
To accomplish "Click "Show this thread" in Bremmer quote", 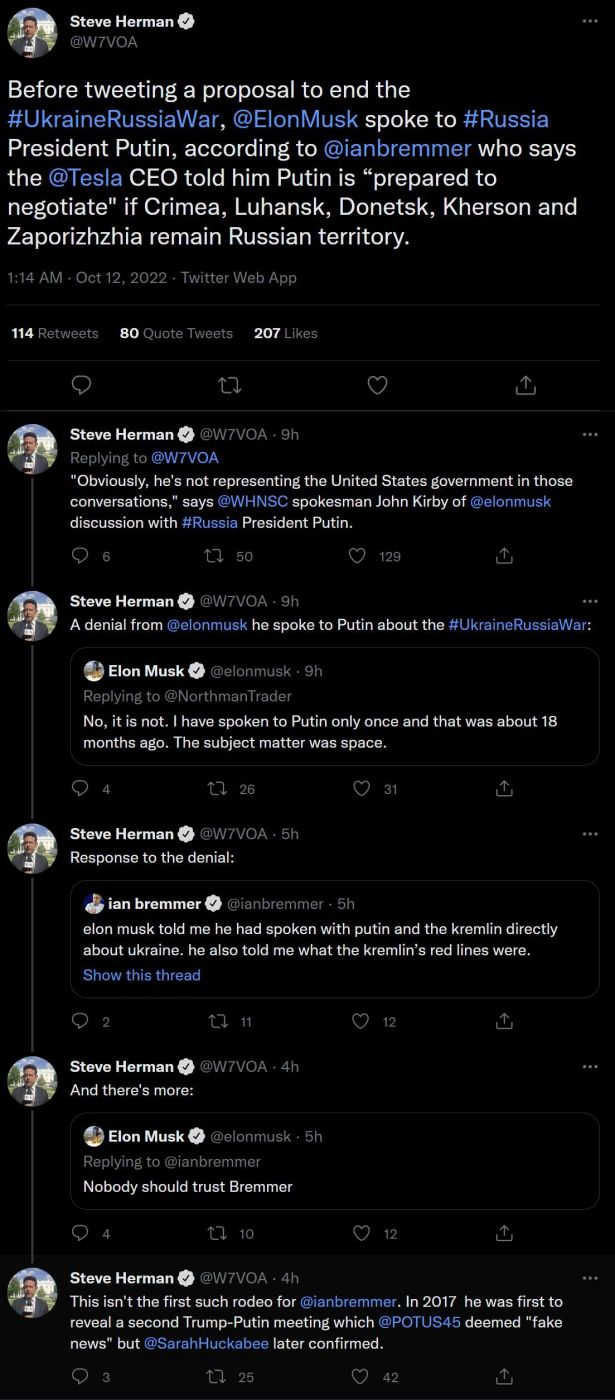I will [142, 975].
